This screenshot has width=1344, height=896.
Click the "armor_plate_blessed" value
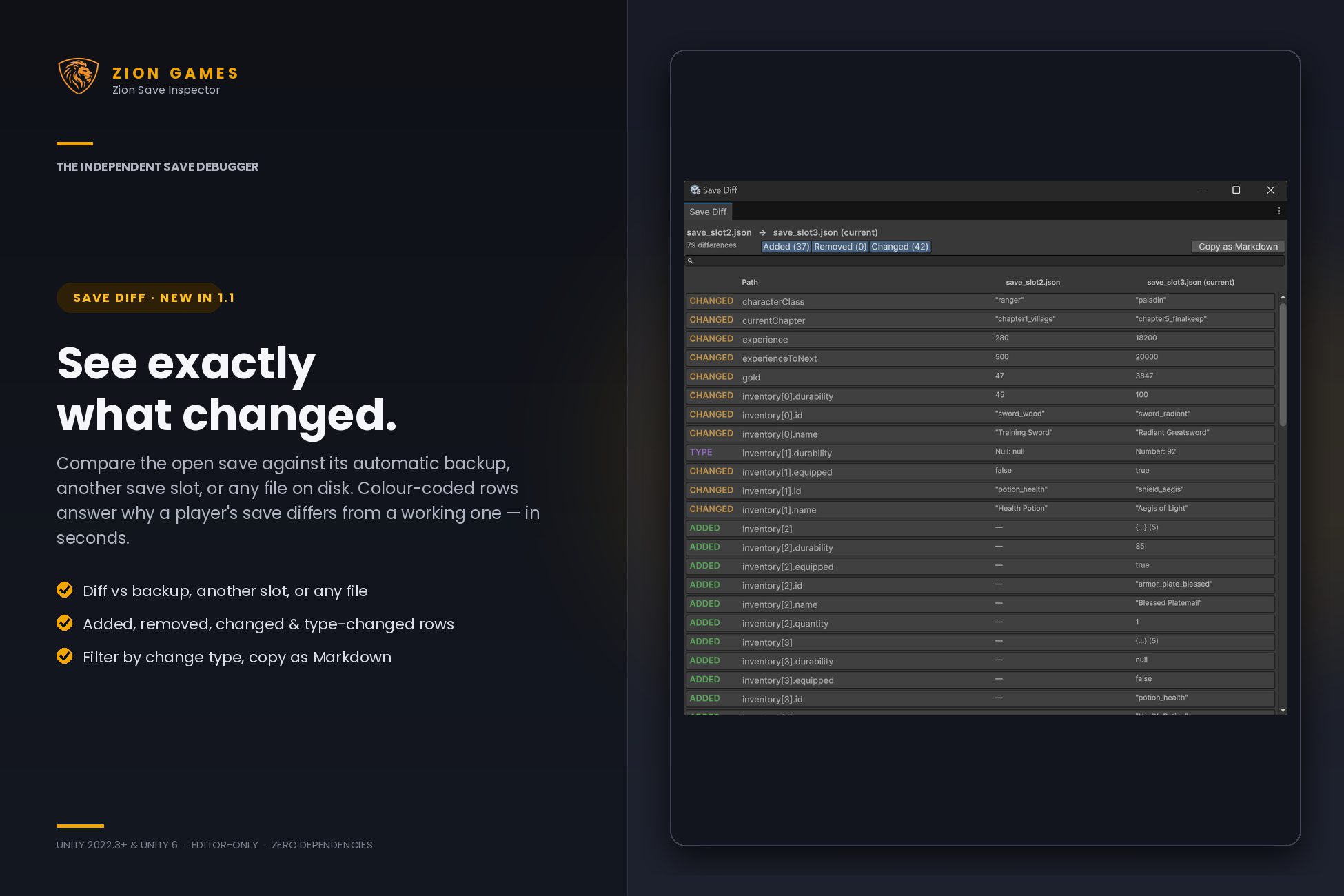1174,584
